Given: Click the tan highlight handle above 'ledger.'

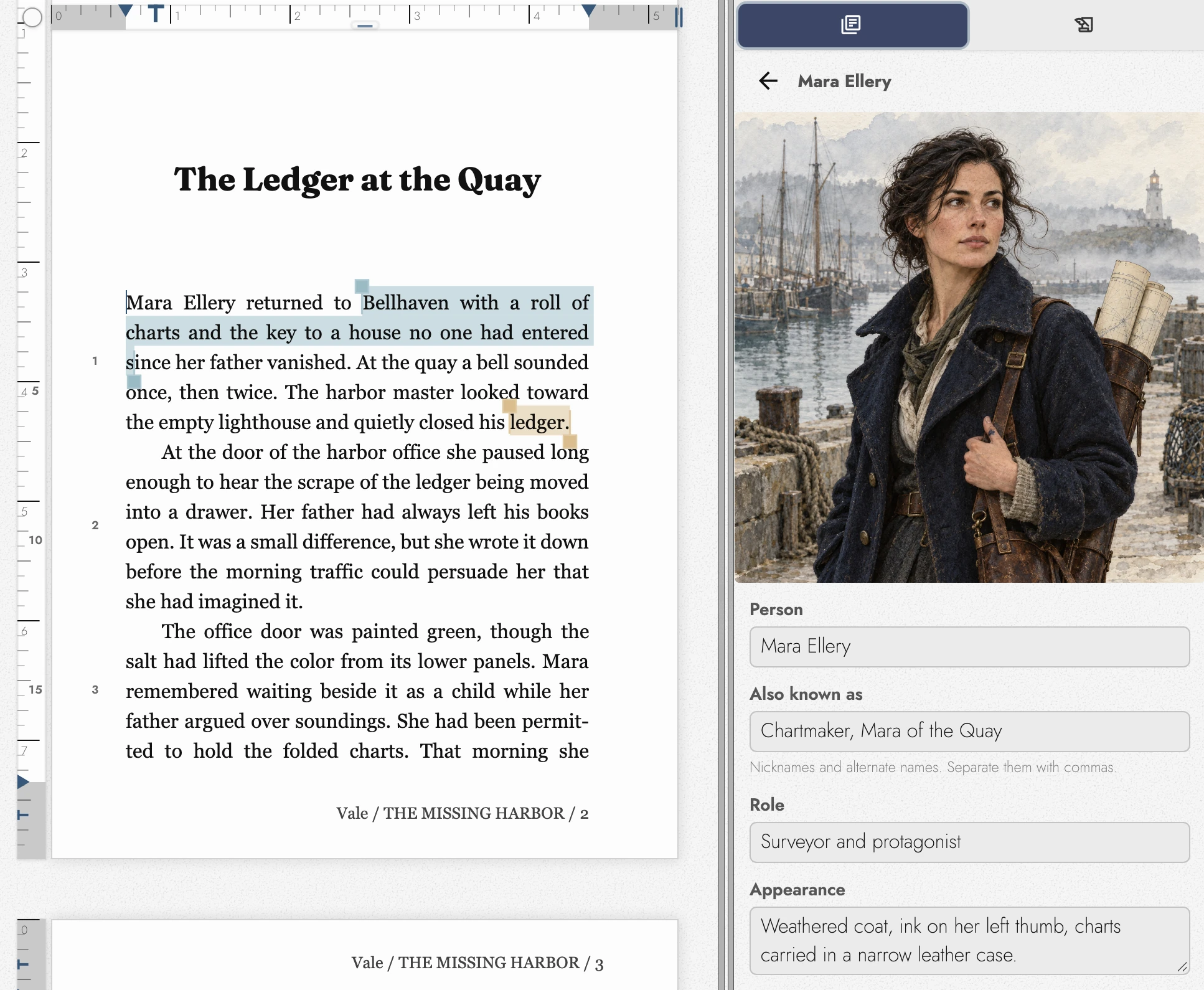Looking at the screenshot, I should tap(509, 406).
